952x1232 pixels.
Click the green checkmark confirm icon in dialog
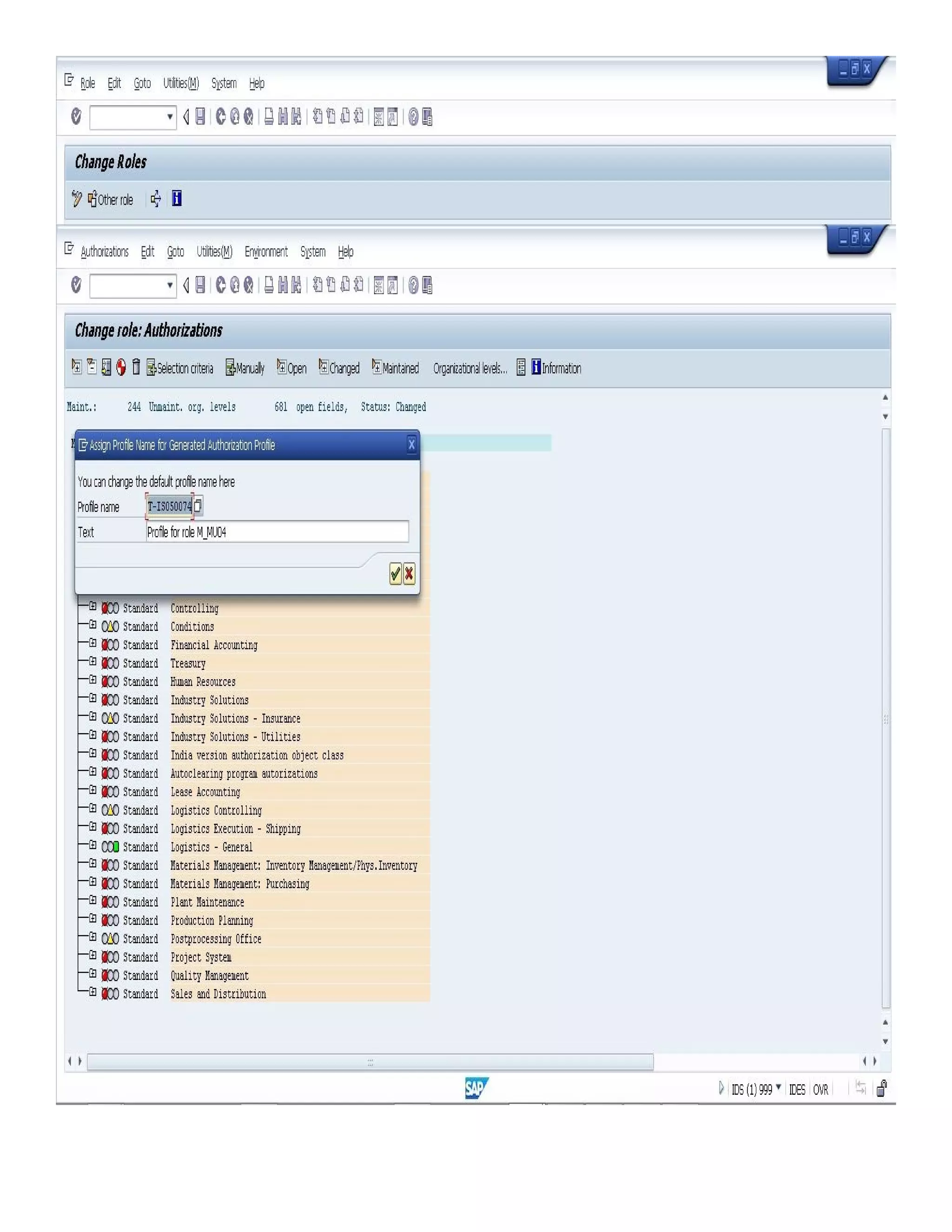396,574
